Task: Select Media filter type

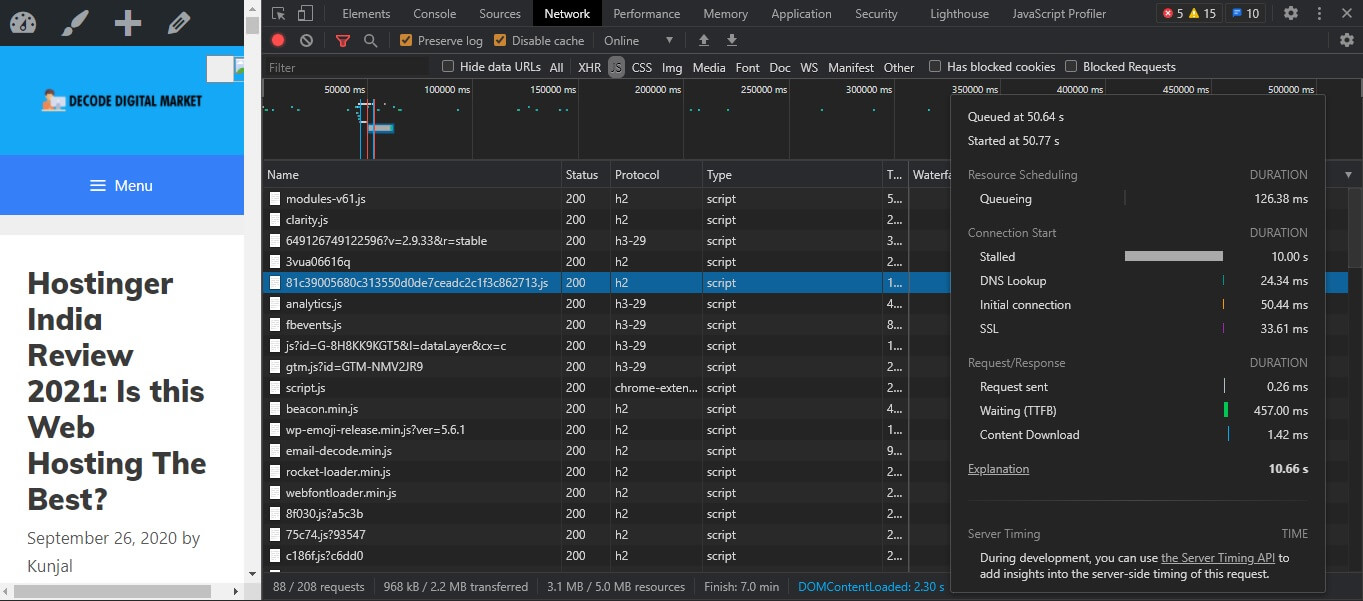Action: [x=709, y=67]
